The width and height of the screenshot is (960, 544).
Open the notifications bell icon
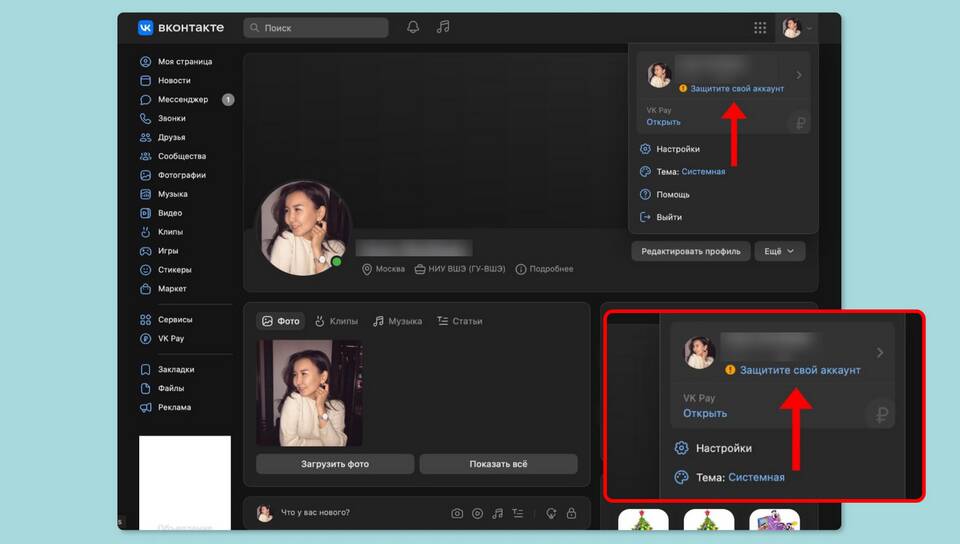click(x=413, y=28)
